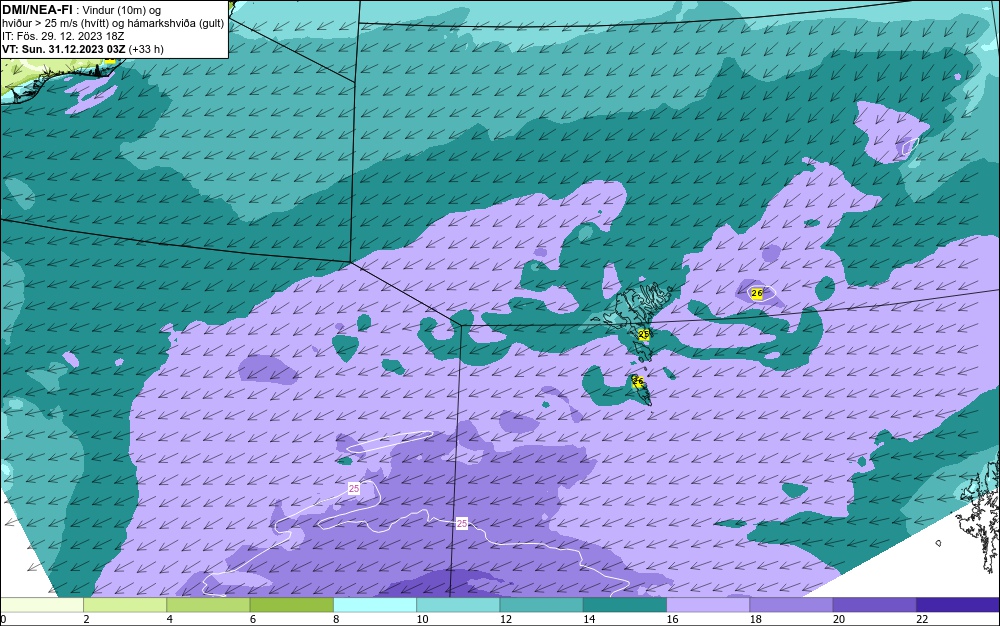This screenshot has width=1000, height=626.
Task: Click the yellow 26 label inside the white oval
Action: click(757, 293)
